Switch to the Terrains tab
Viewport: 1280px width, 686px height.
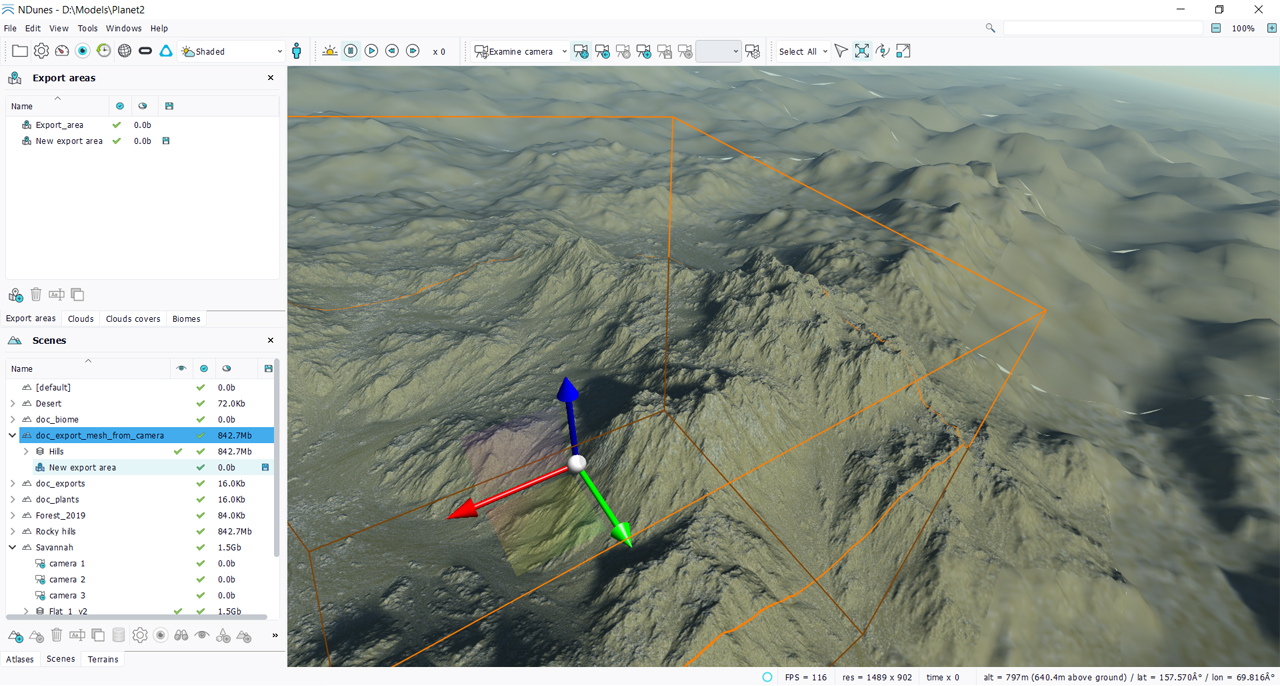coord(103,659)
